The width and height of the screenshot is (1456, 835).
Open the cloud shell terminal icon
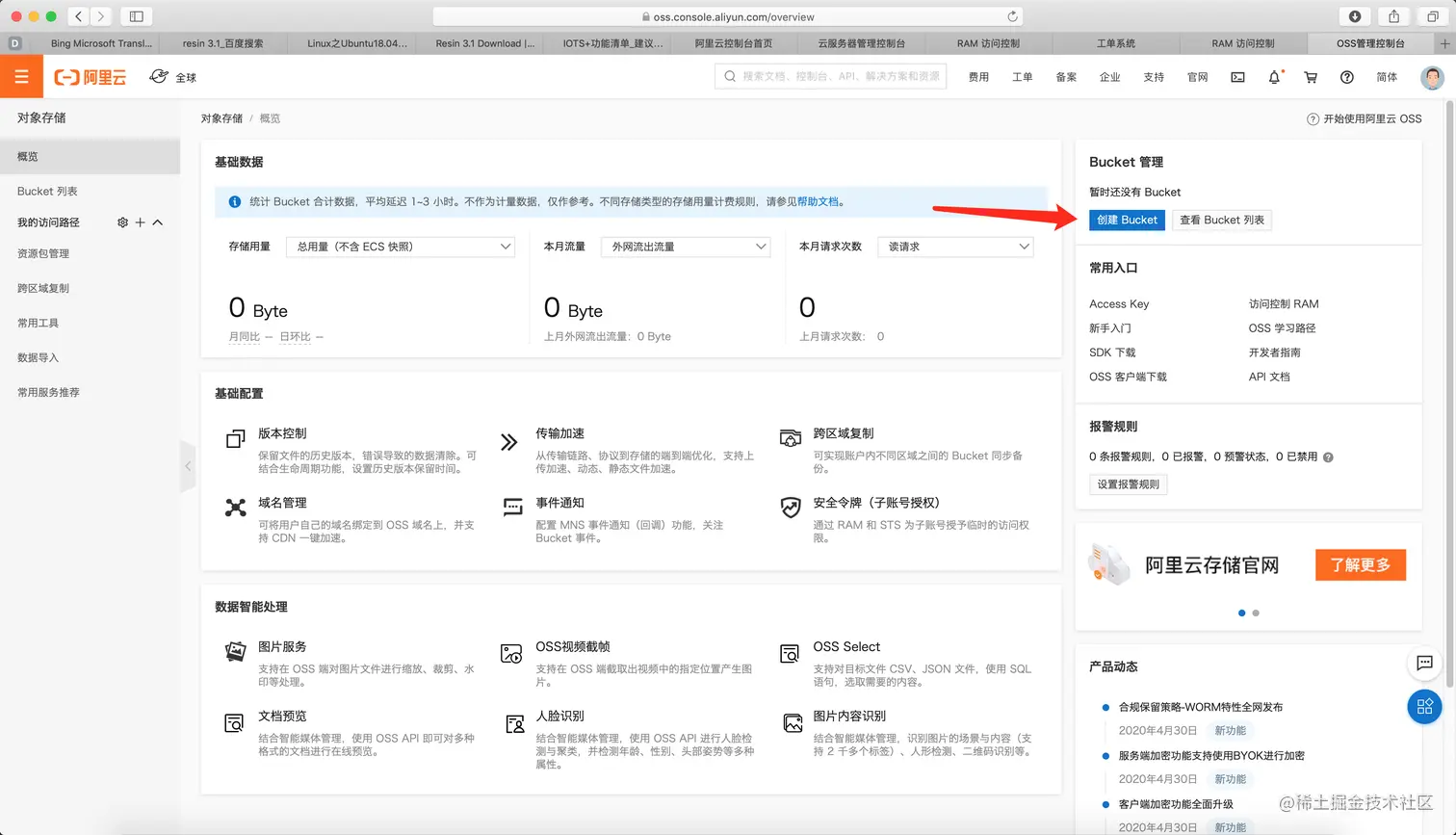click(1237, 77)
